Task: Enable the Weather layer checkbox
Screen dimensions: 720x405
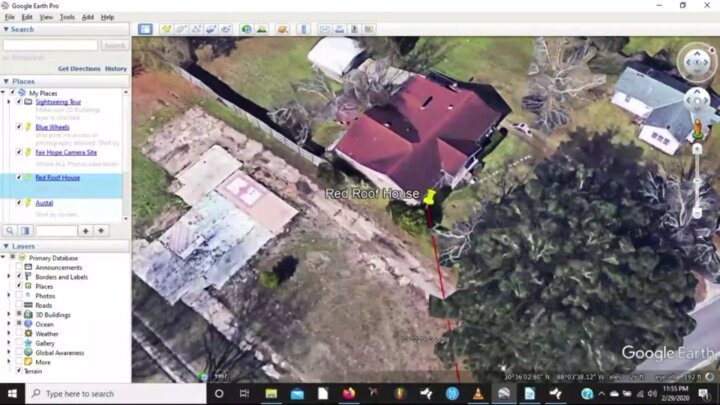Action: (x=19, y=333)
